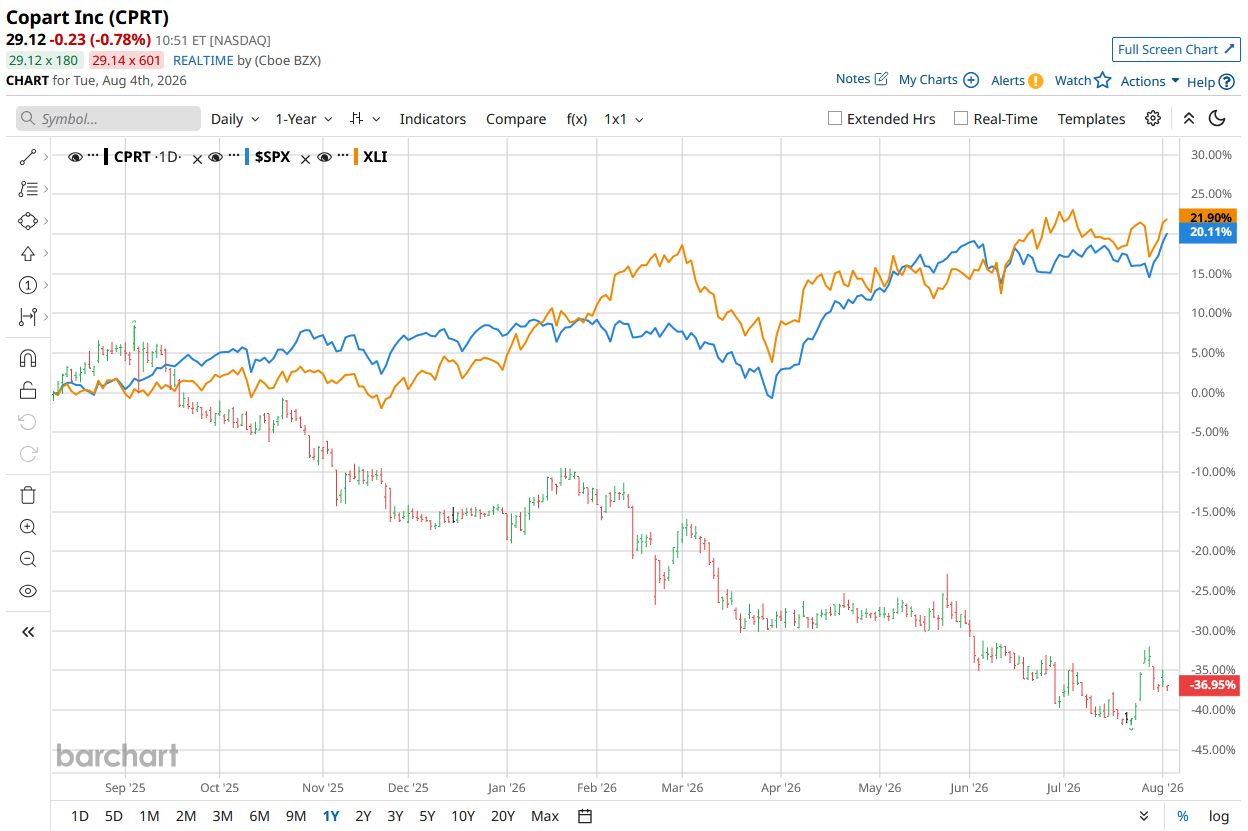
Task: Delete drawings with the trash icon
Action: click(28, 495)
